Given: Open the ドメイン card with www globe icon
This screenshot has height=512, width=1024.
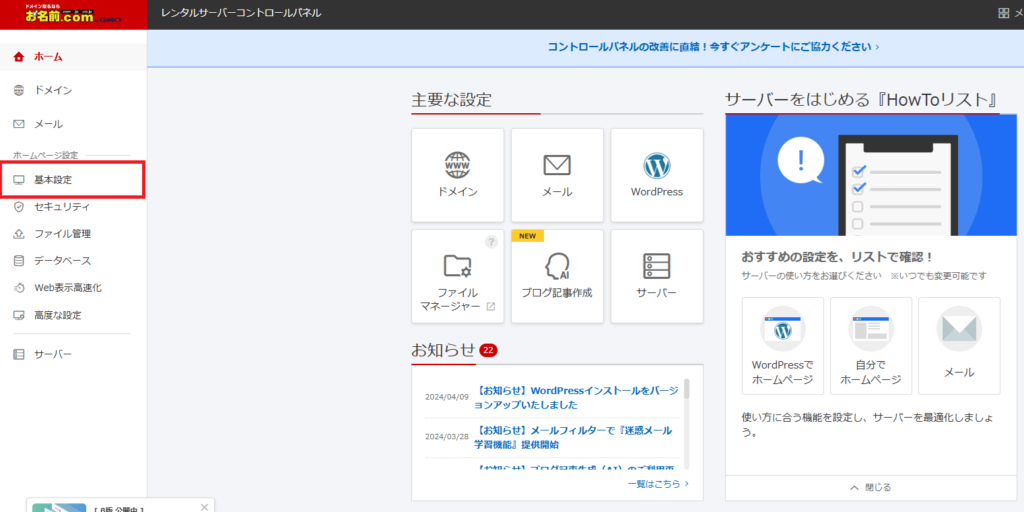Looking at the screenshot, I should [x=458, y=175].
